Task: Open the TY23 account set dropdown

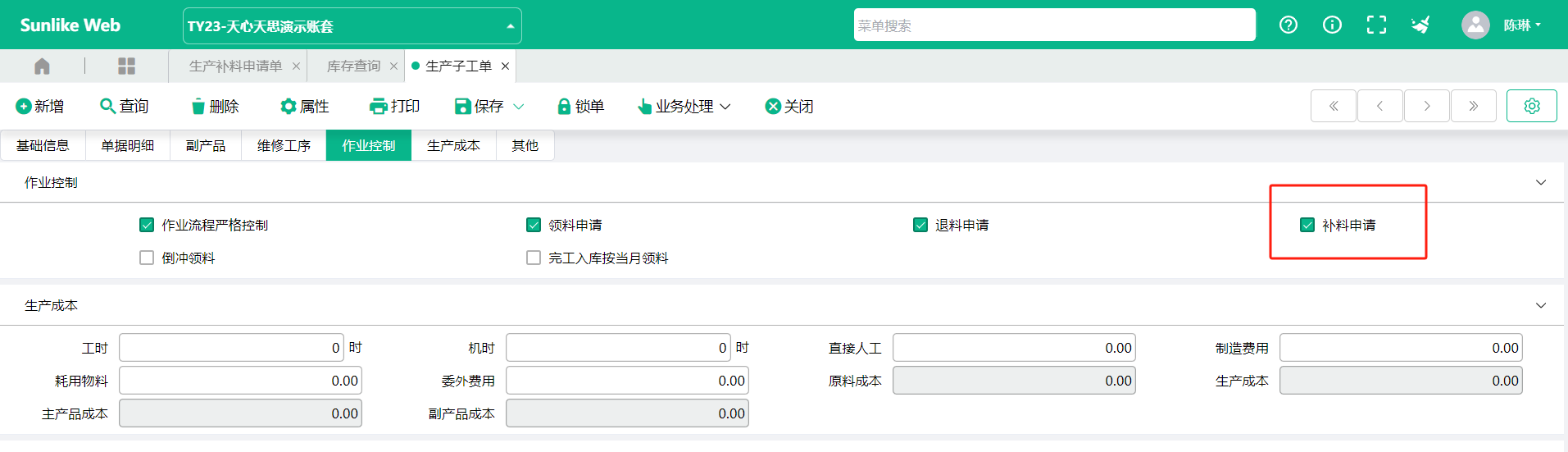Action: click(352, 25)
